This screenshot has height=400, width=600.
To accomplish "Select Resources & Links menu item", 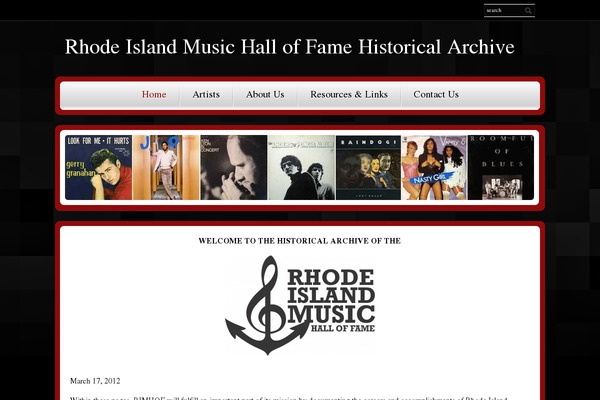I will pos(349,95).
